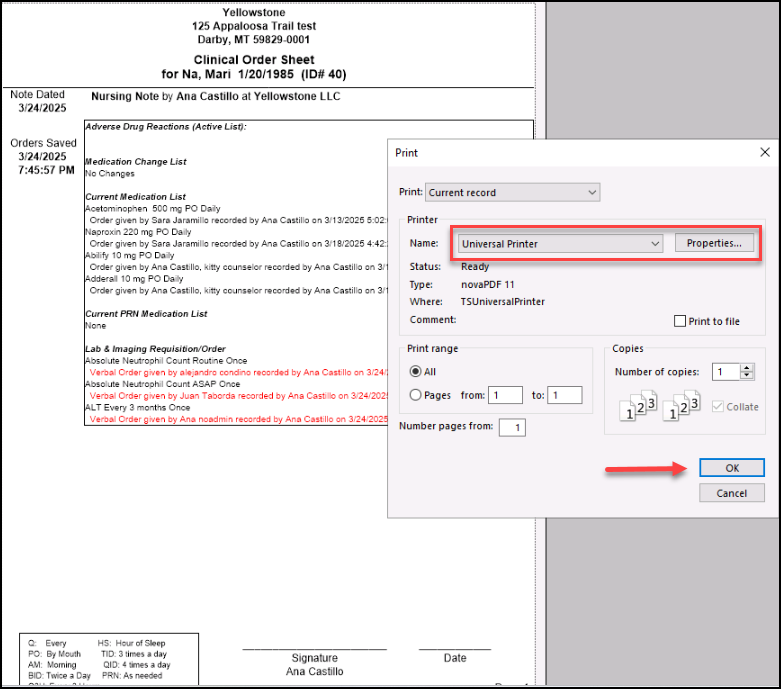This screenshot has height=689, width=781.
Task: Click the Pages 'from' input field
Action: pyautogui.click(x=505, y=395)
